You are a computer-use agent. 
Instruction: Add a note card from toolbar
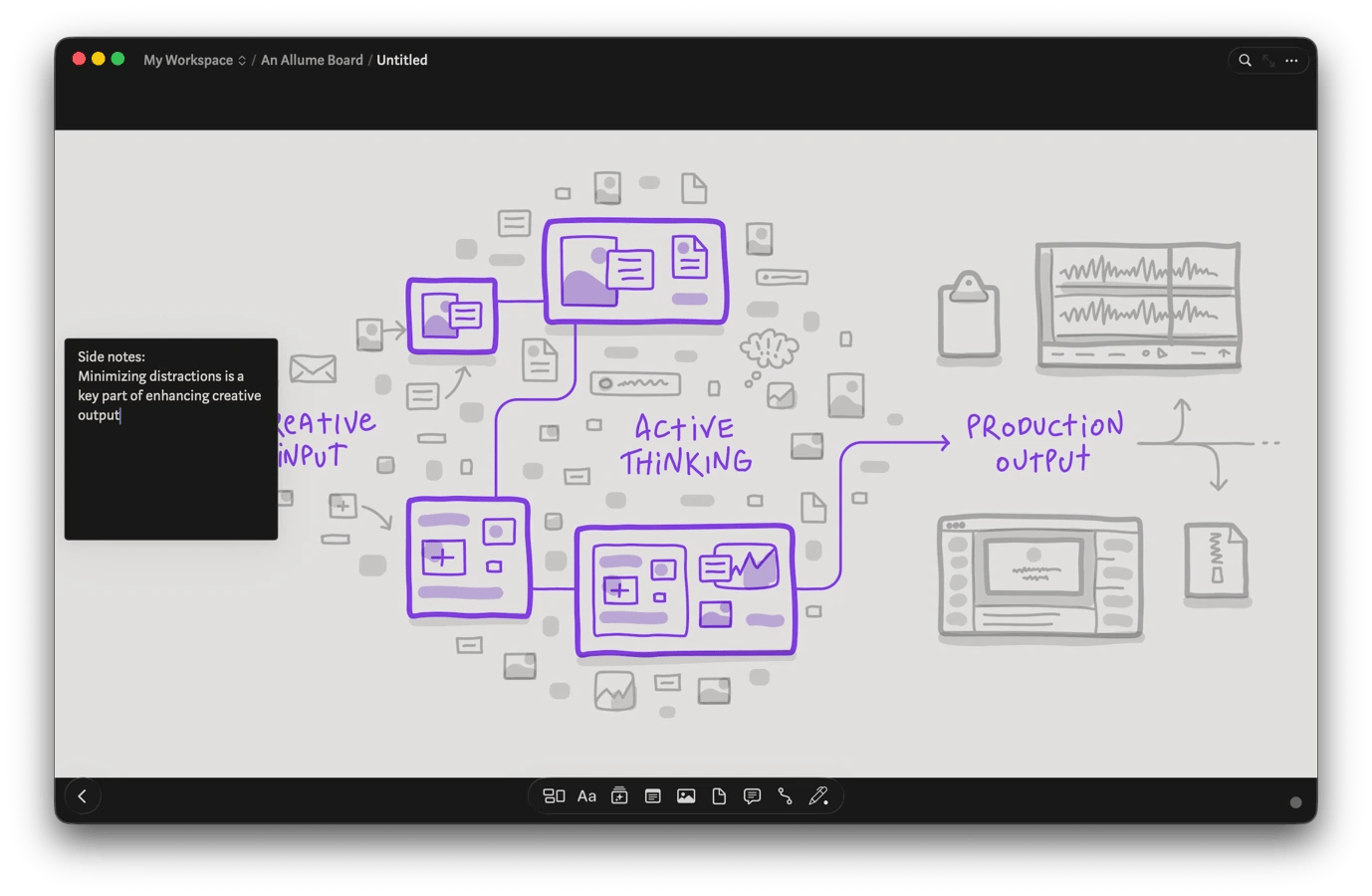653,796
